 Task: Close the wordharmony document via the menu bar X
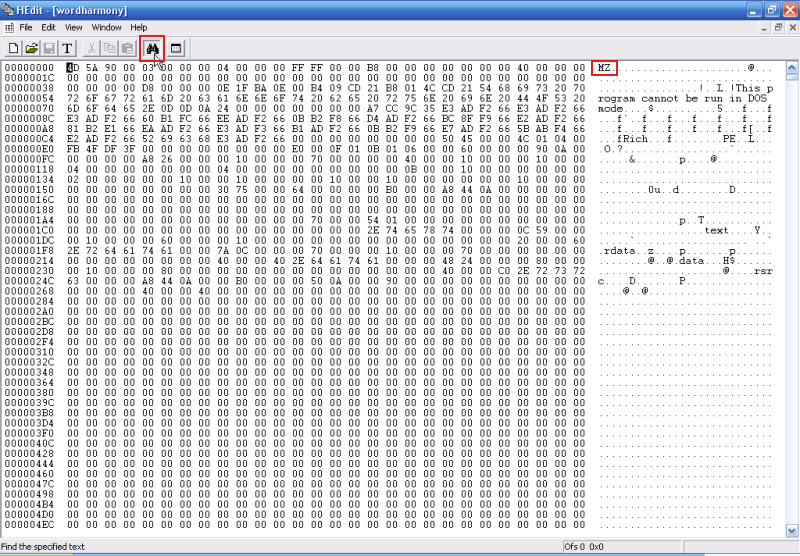(x=792, y=28)
